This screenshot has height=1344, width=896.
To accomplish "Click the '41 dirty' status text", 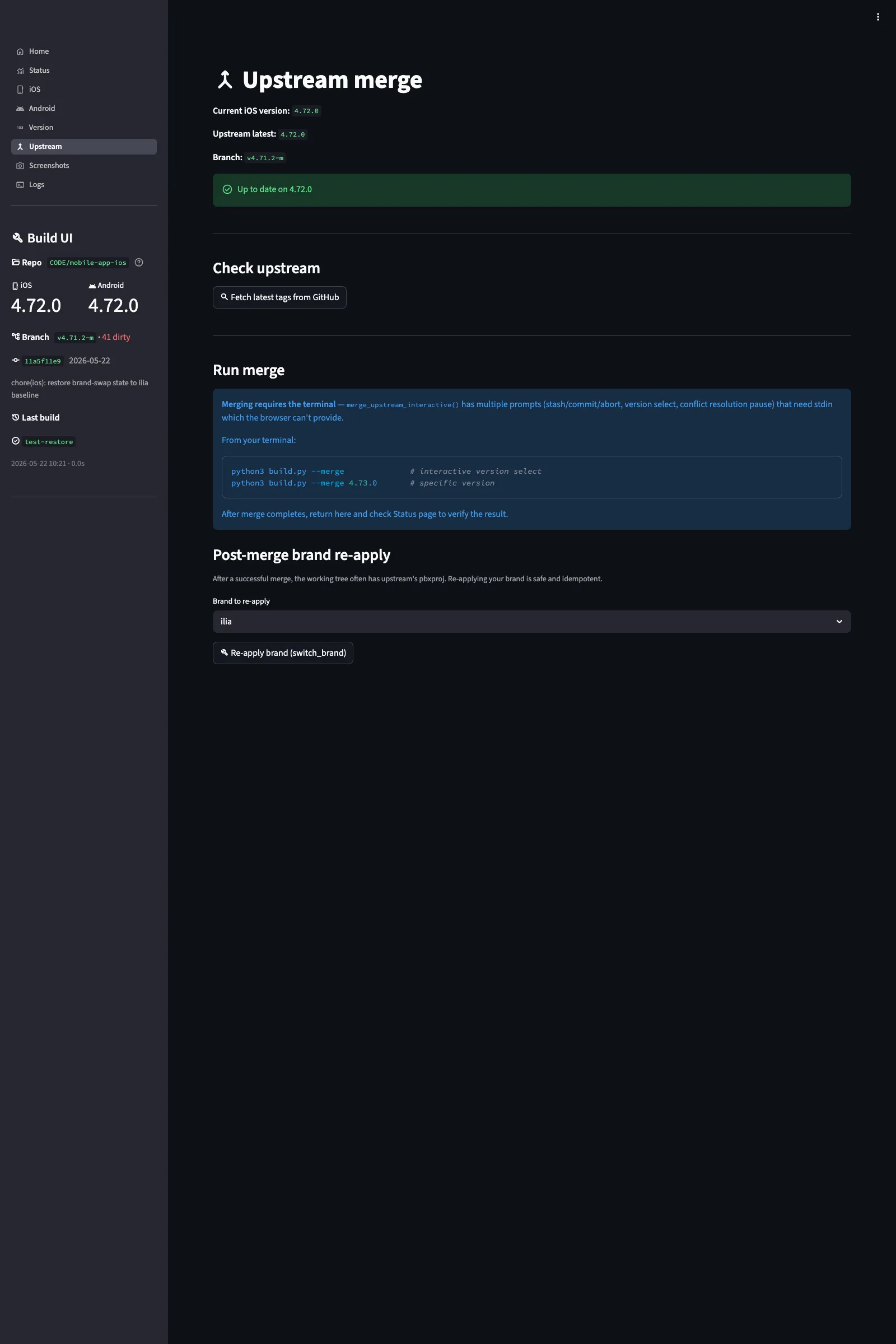I will (116, 337).
